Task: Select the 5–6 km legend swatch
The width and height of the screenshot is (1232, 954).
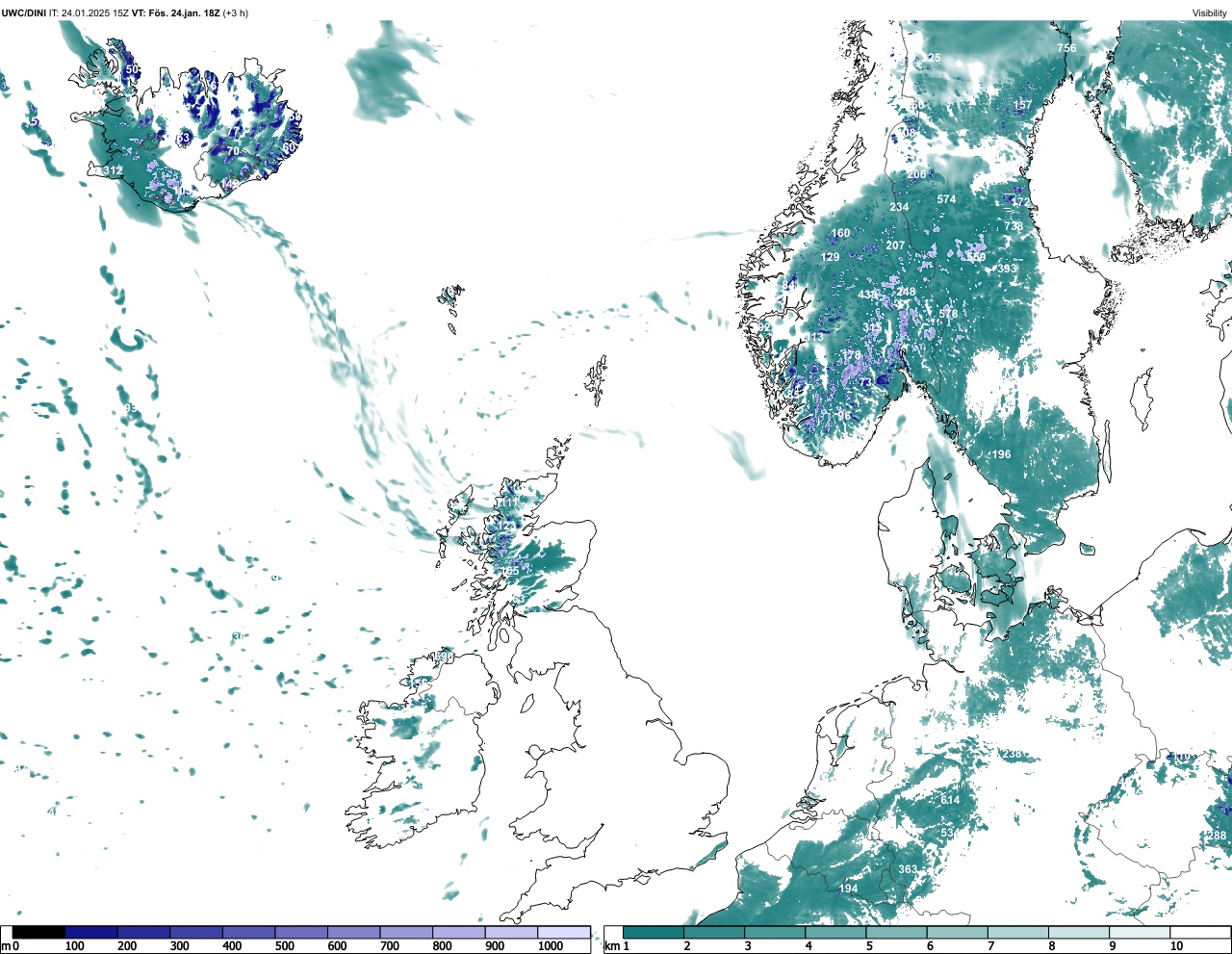Action: [x=896, y=932]
